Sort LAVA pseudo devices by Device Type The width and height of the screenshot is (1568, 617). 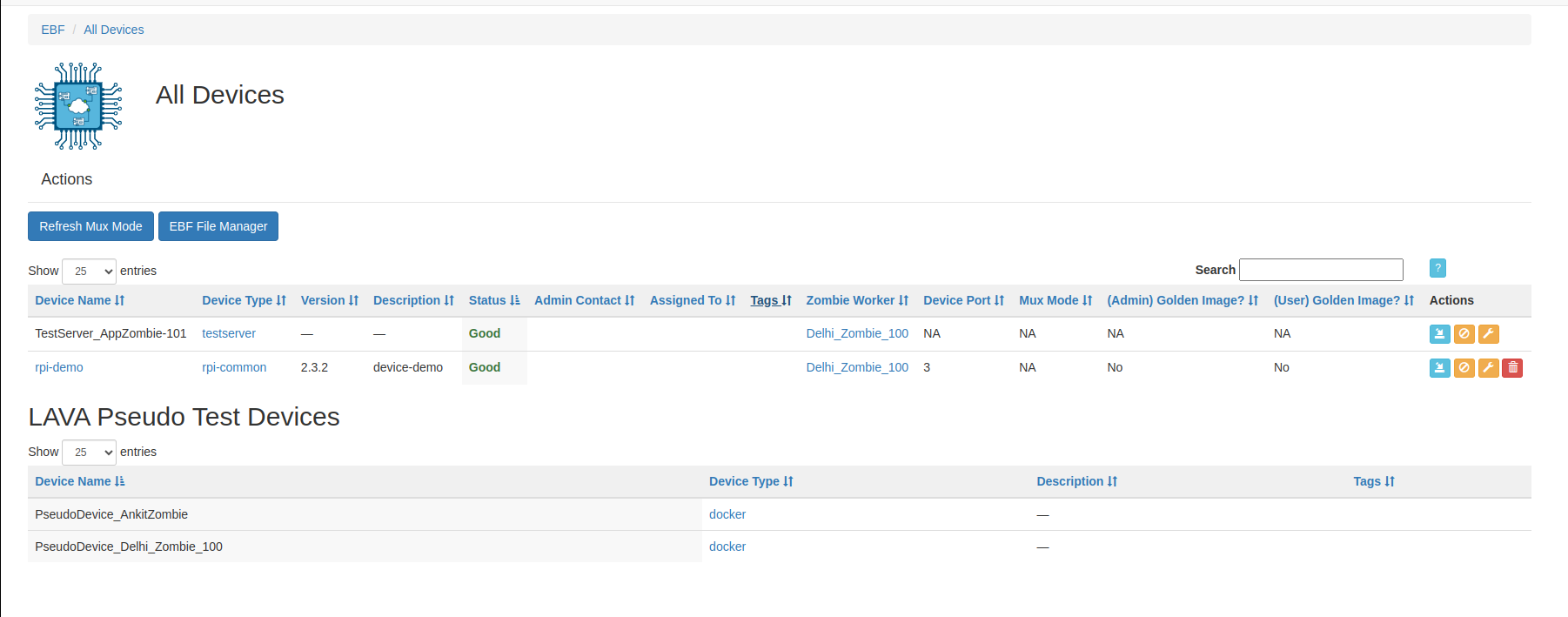pyautogui.click(x=751, y=481)
